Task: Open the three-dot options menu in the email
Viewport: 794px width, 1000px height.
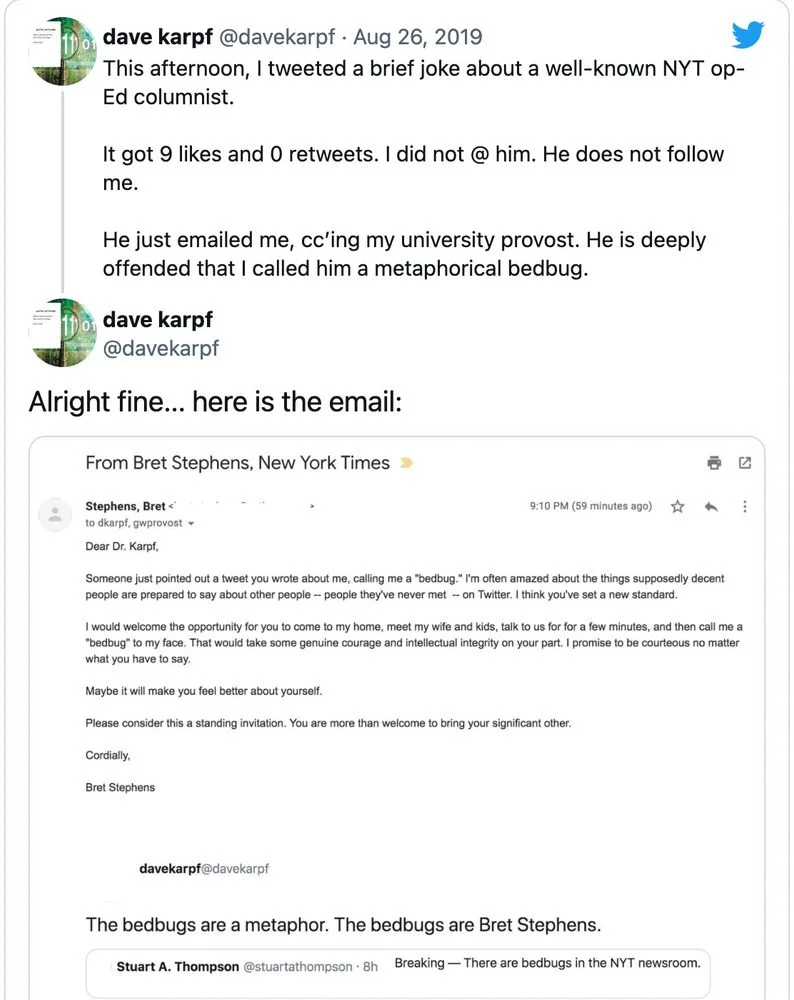Action: tap(745, 506)
